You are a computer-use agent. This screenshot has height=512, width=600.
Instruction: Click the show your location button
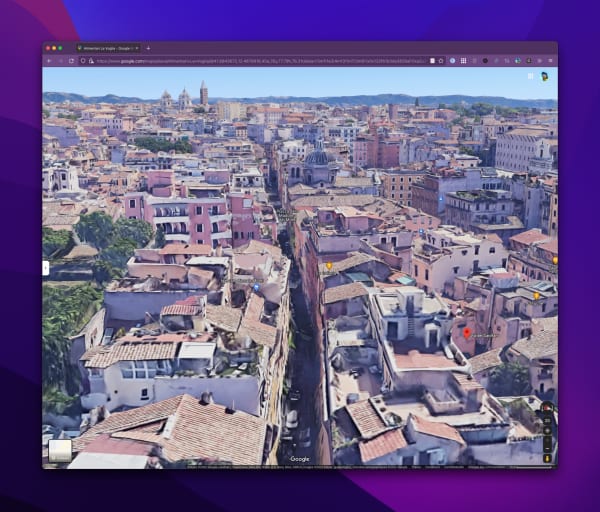tap(547, 430)
